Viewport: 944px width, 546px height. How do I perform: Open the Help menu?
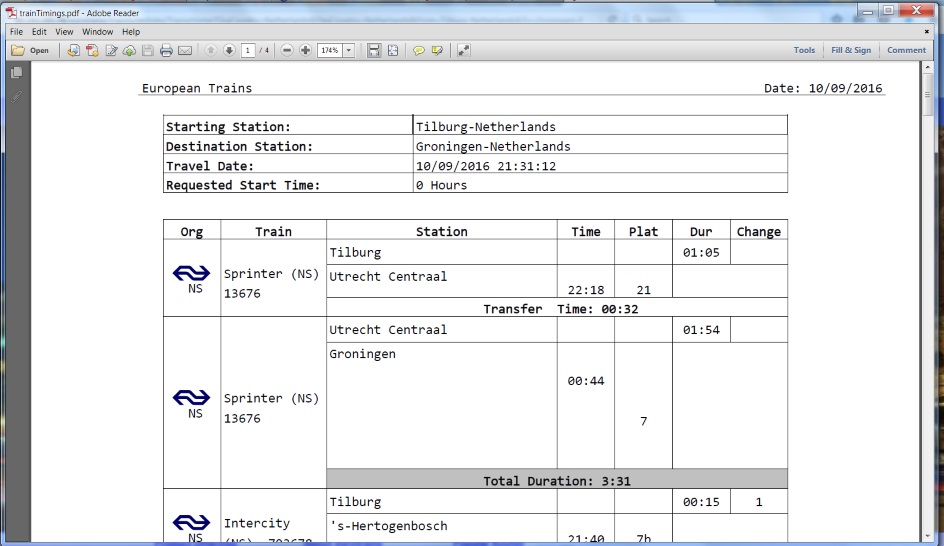click(x=131, y=31)
